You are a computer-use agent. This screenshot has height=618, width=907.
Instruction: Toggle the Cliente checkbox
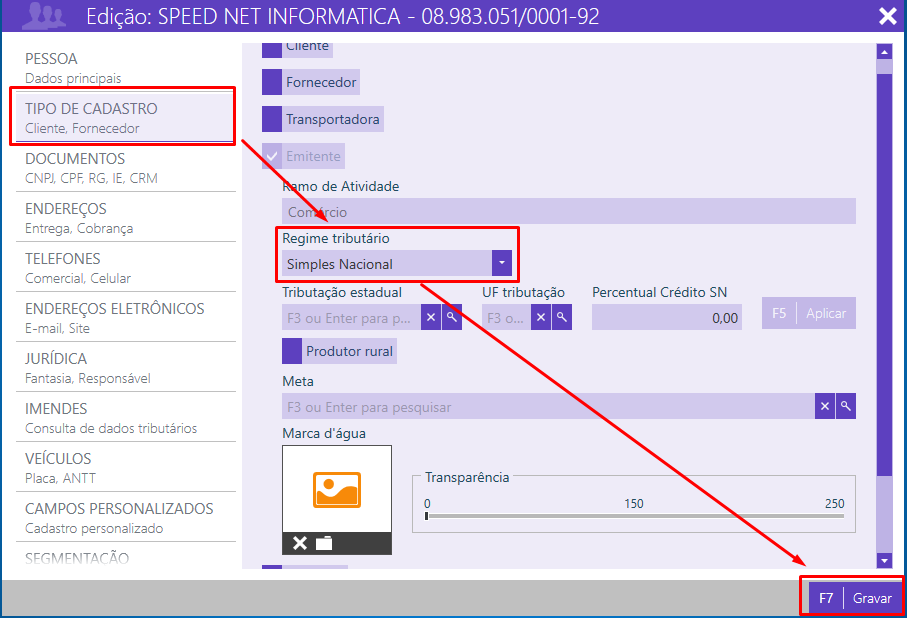(272, 48)
